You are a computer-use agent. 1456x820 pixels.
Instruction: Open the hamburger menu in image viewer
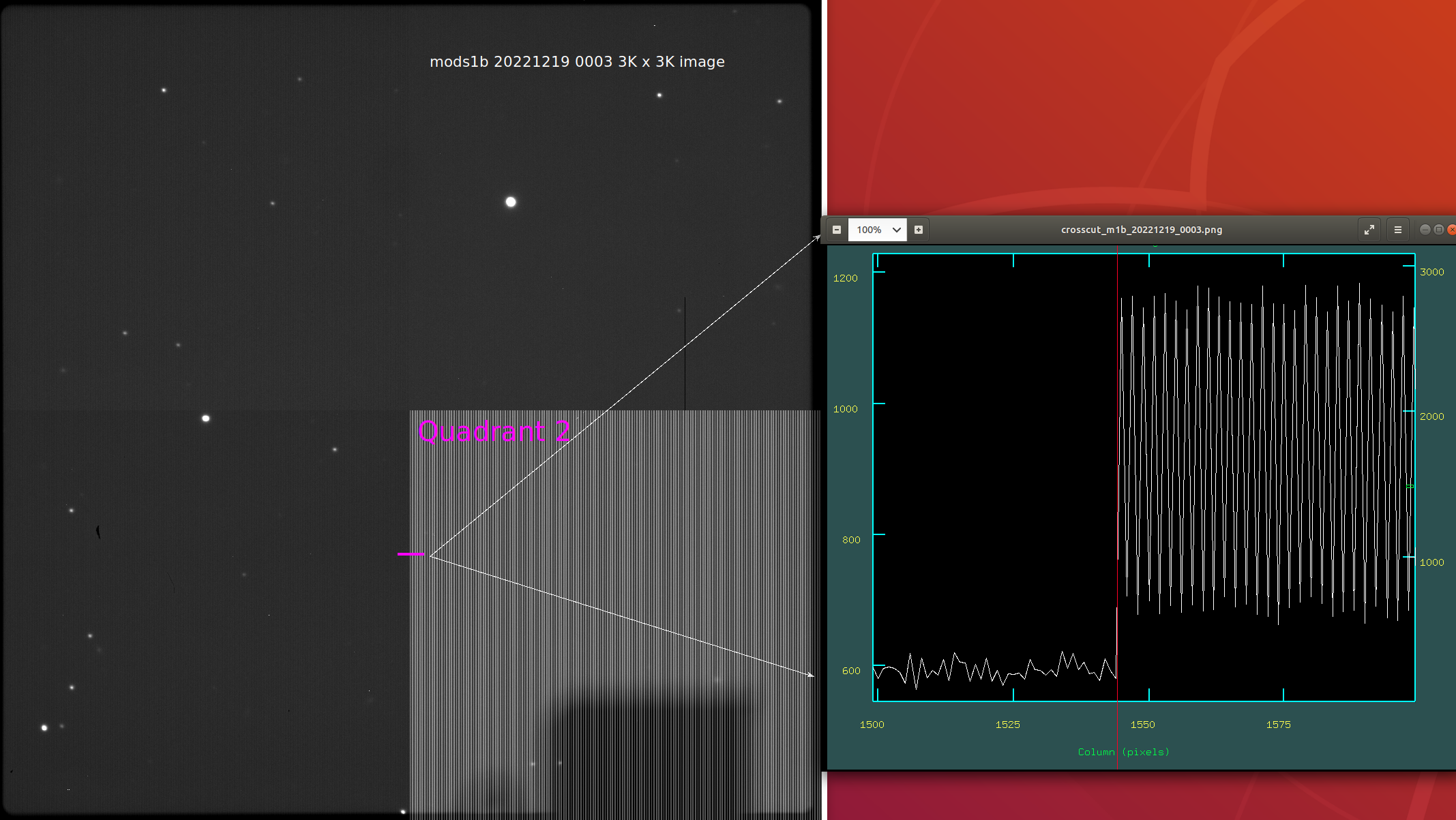tap(1398, 230)
